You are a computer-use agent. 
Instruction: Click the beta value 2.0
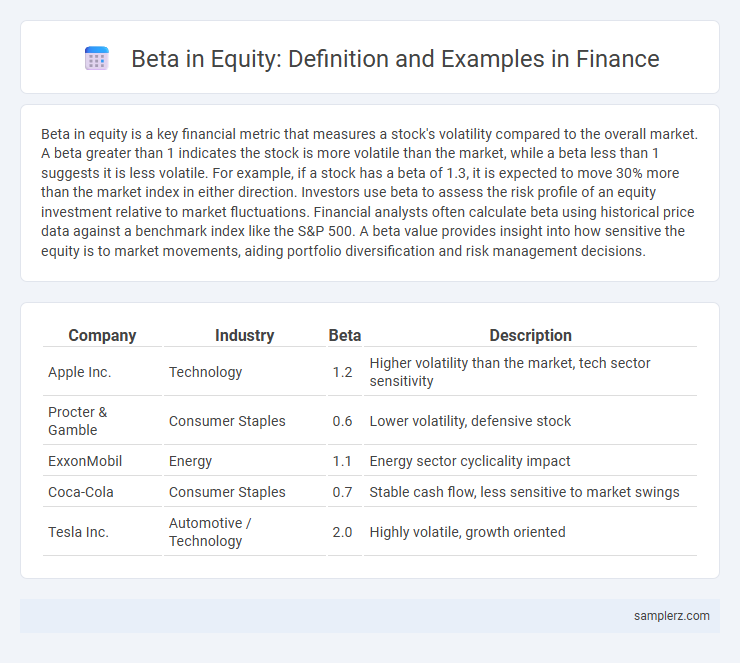pos(342,532)
